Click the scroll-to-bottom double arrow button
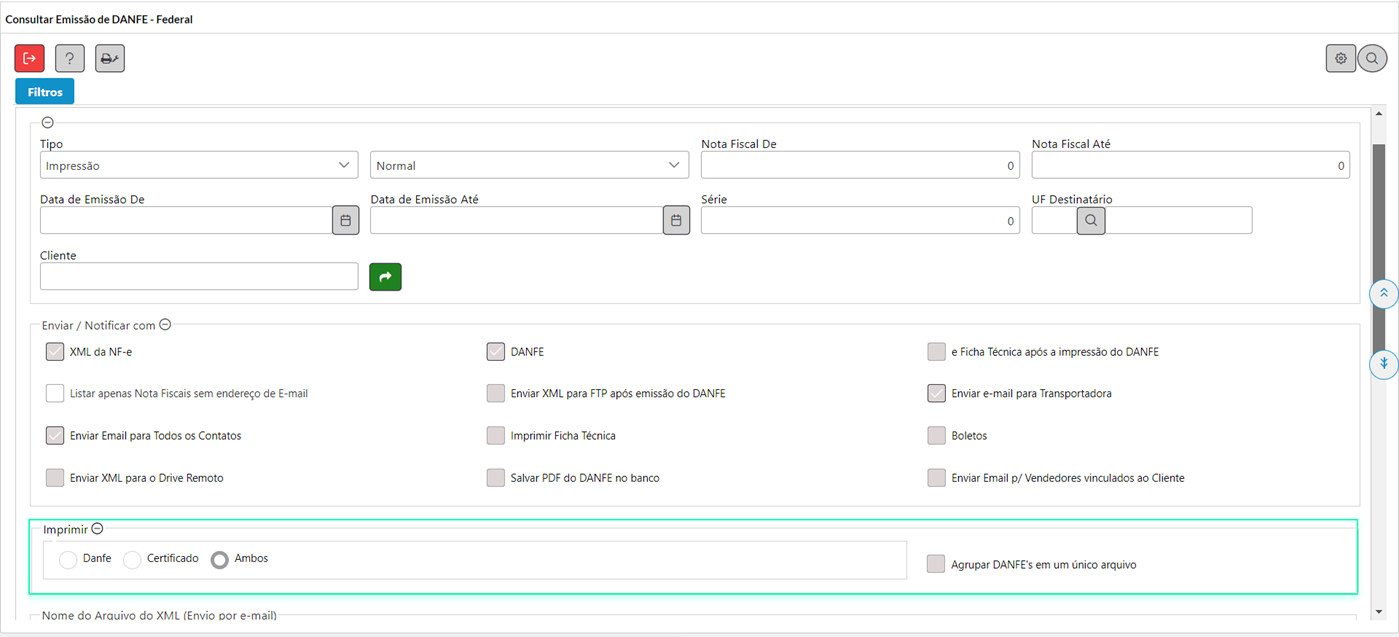Viewport: 1399px width, 637px height. click(1383, 363)
